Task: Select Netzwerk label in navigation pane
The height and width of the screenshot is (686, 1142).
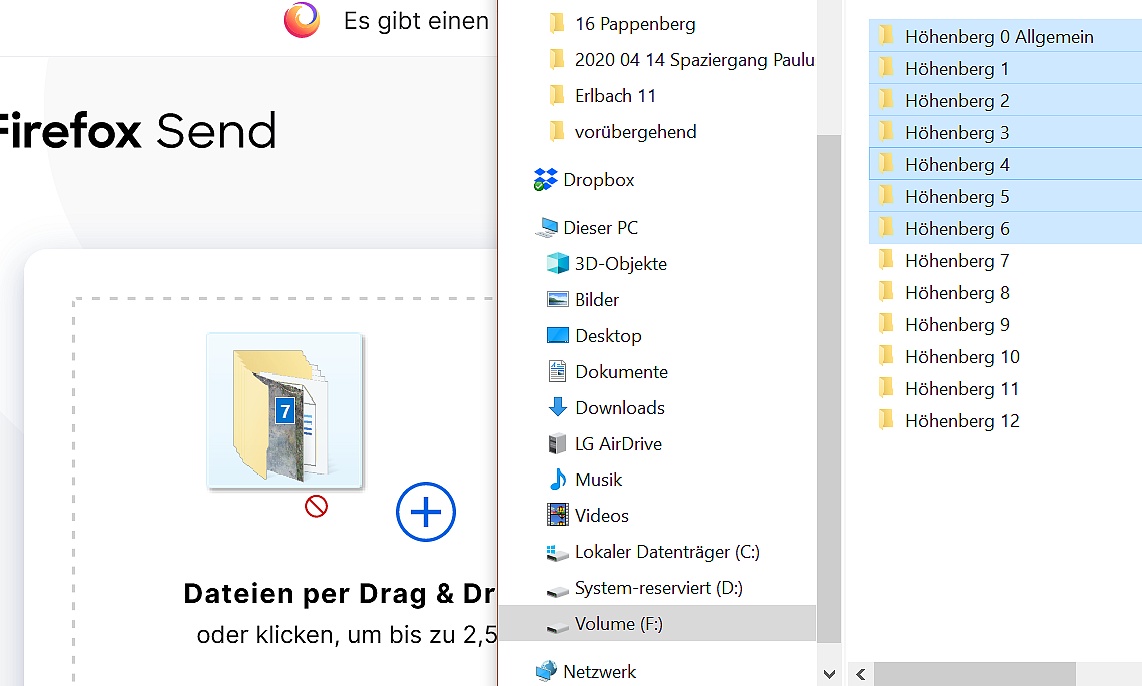Action: click(599, 671)
